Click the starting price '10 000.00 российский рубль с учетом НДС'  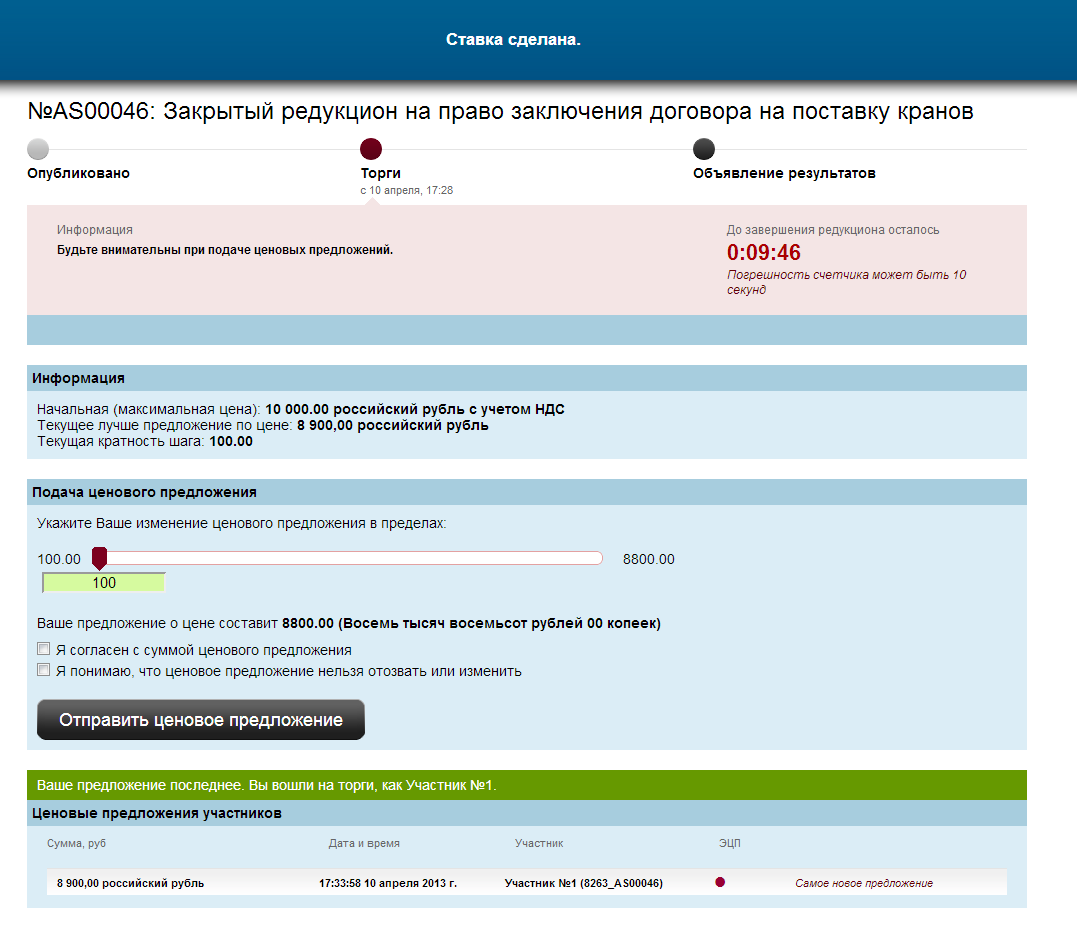coord(415,409)
